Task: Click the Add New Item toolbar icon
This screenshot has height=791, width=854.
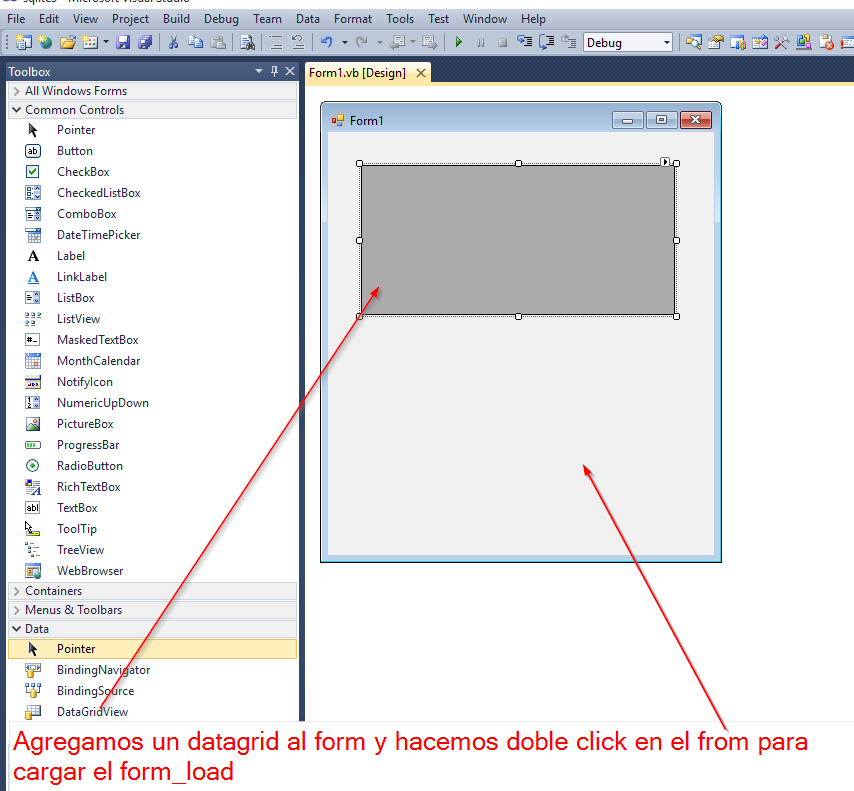Action: (90, 42)
